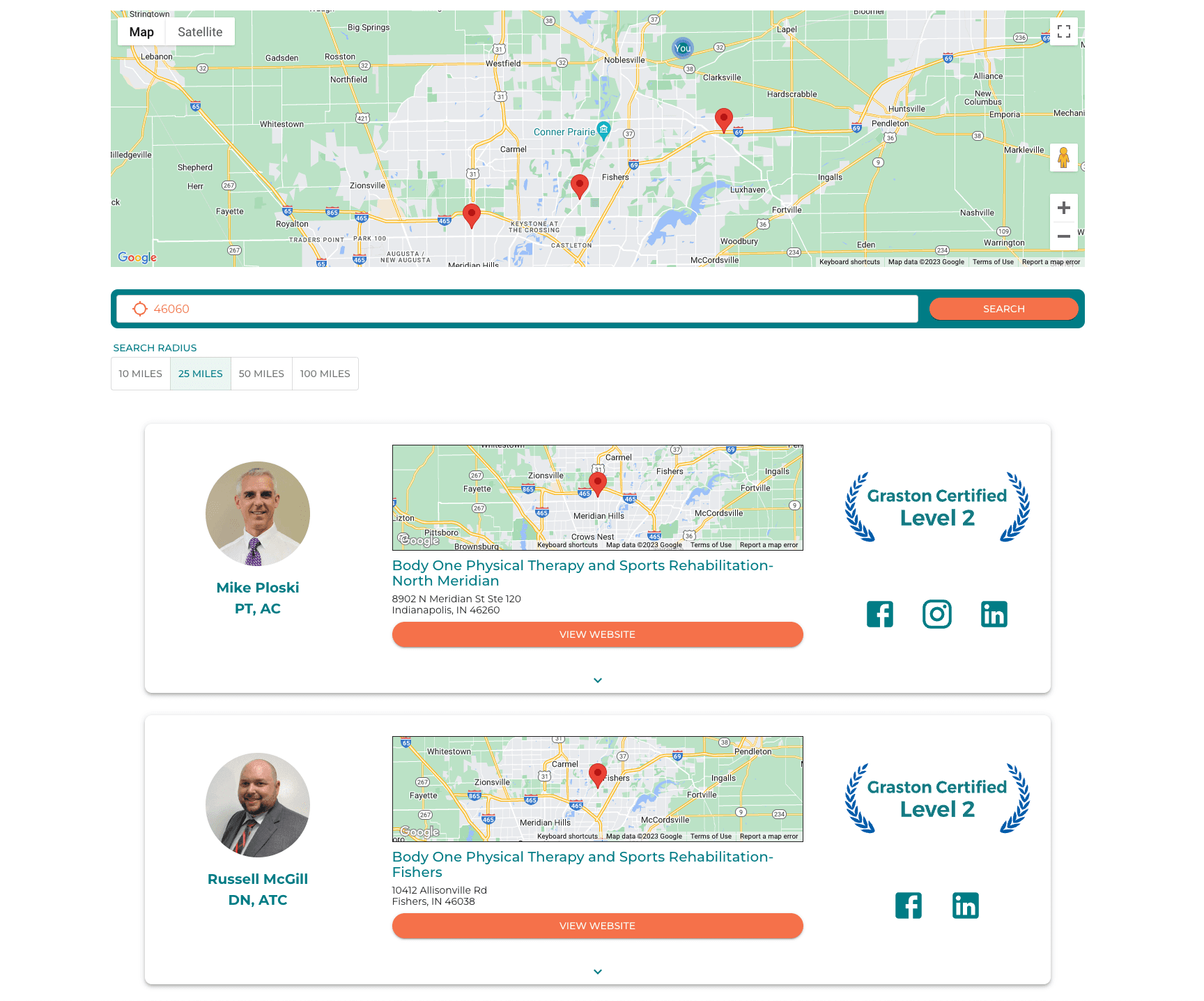The height and width of the screenshot is (1001, 1204).
Task: Click Mike Ploski's Graston Certified Level 2 badge
Action: [x=937, y=507]
